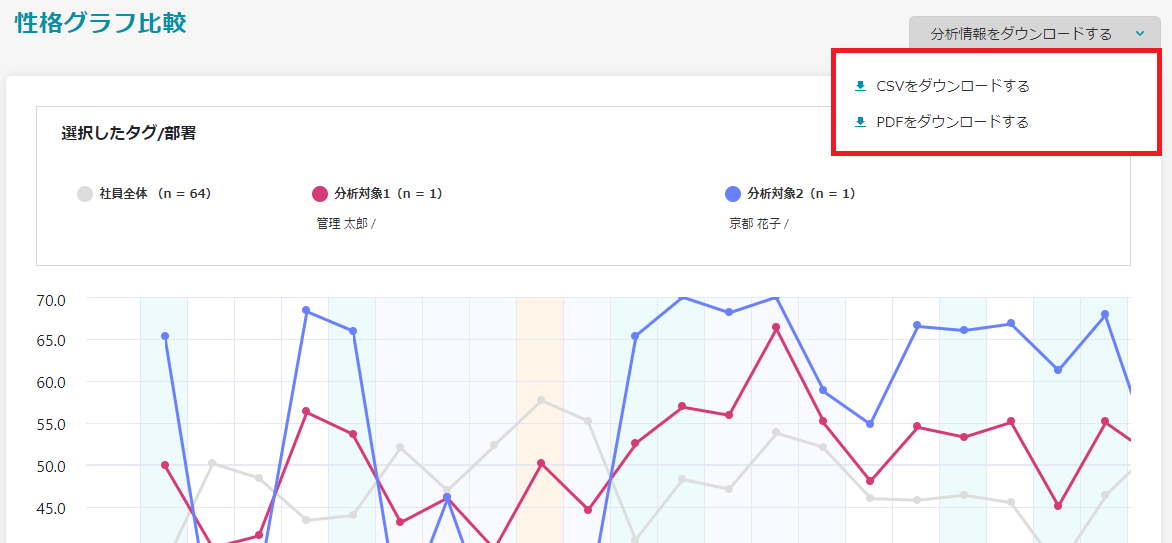1172x543 pixels.
Task: Click the 分析対象2 (n = 1) legend label
Action: (x=801, y=194)
